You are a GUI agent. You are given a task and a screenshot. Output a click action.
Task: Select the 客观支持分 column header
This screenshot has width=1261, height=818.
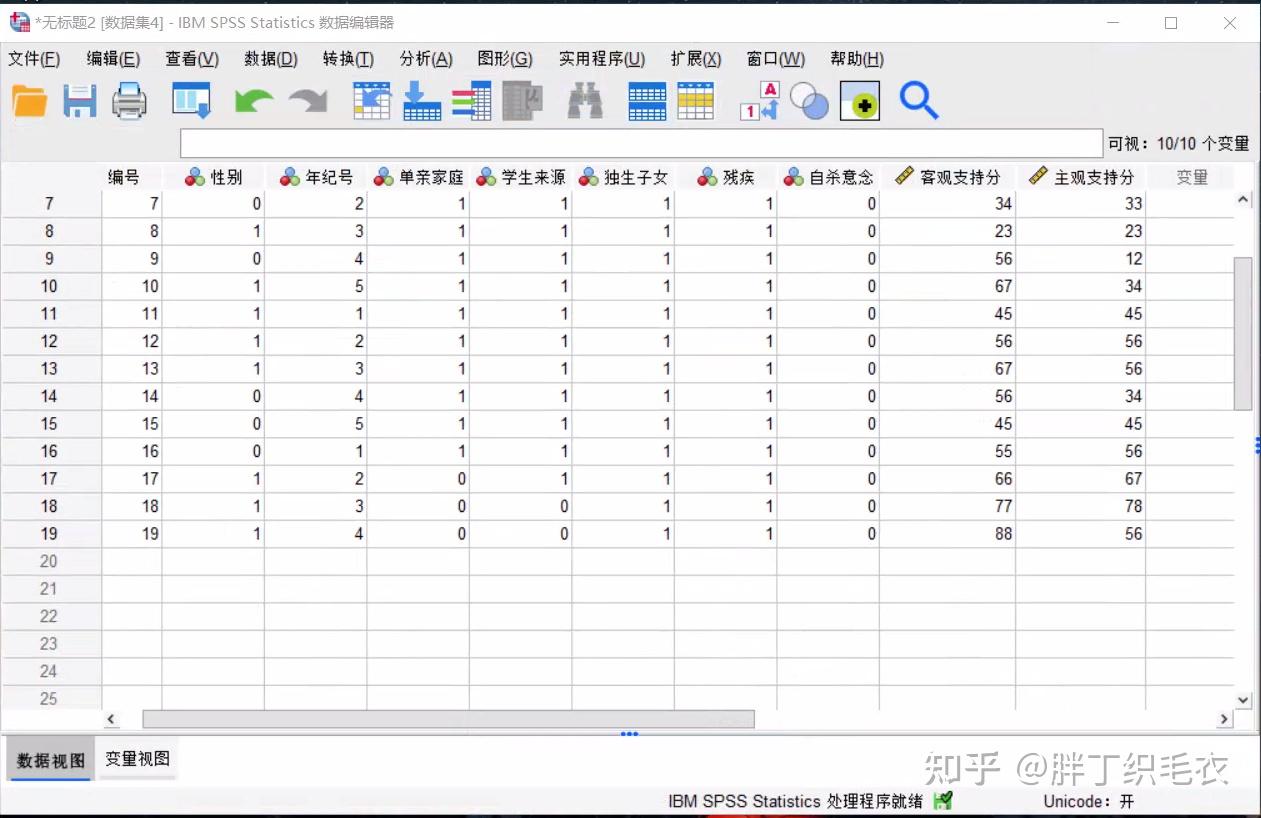[x=947, y=177]
